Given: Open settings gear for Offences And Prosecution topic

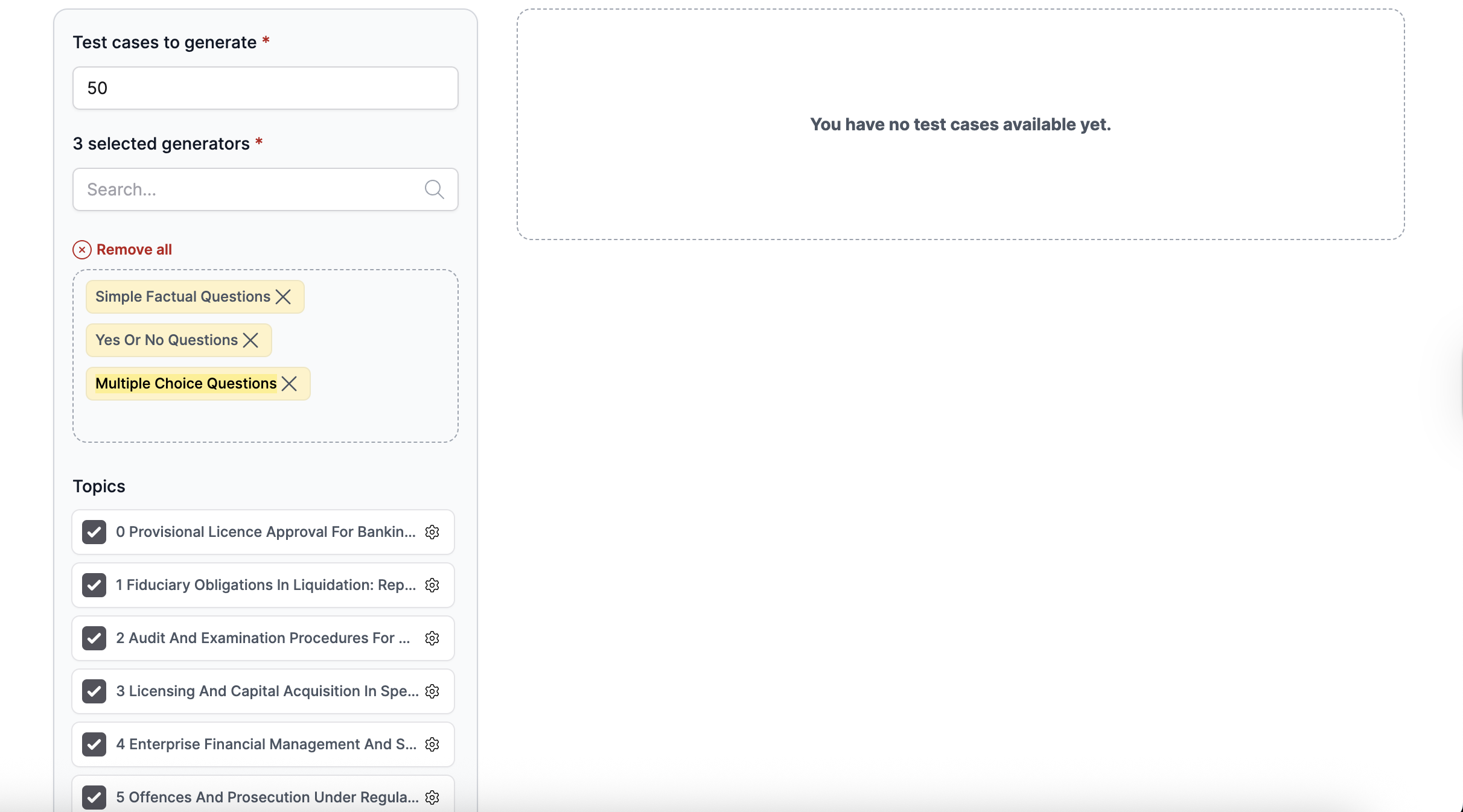Looking at the screenshot, I should tap(432, 797).
